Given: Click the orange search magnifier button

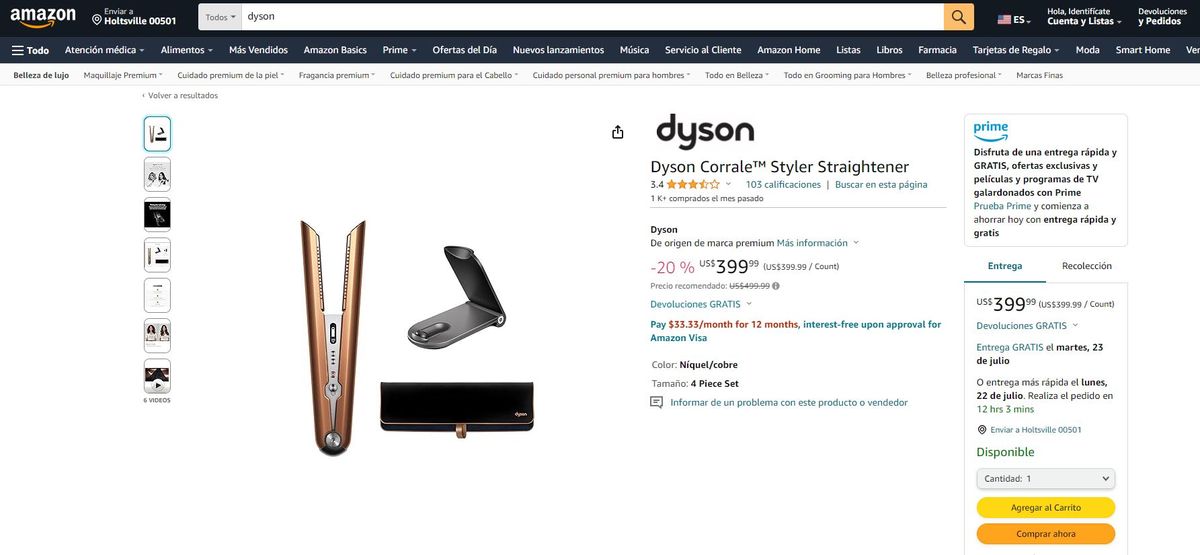Looking at the screenshot, I should (x=958, y=17).
